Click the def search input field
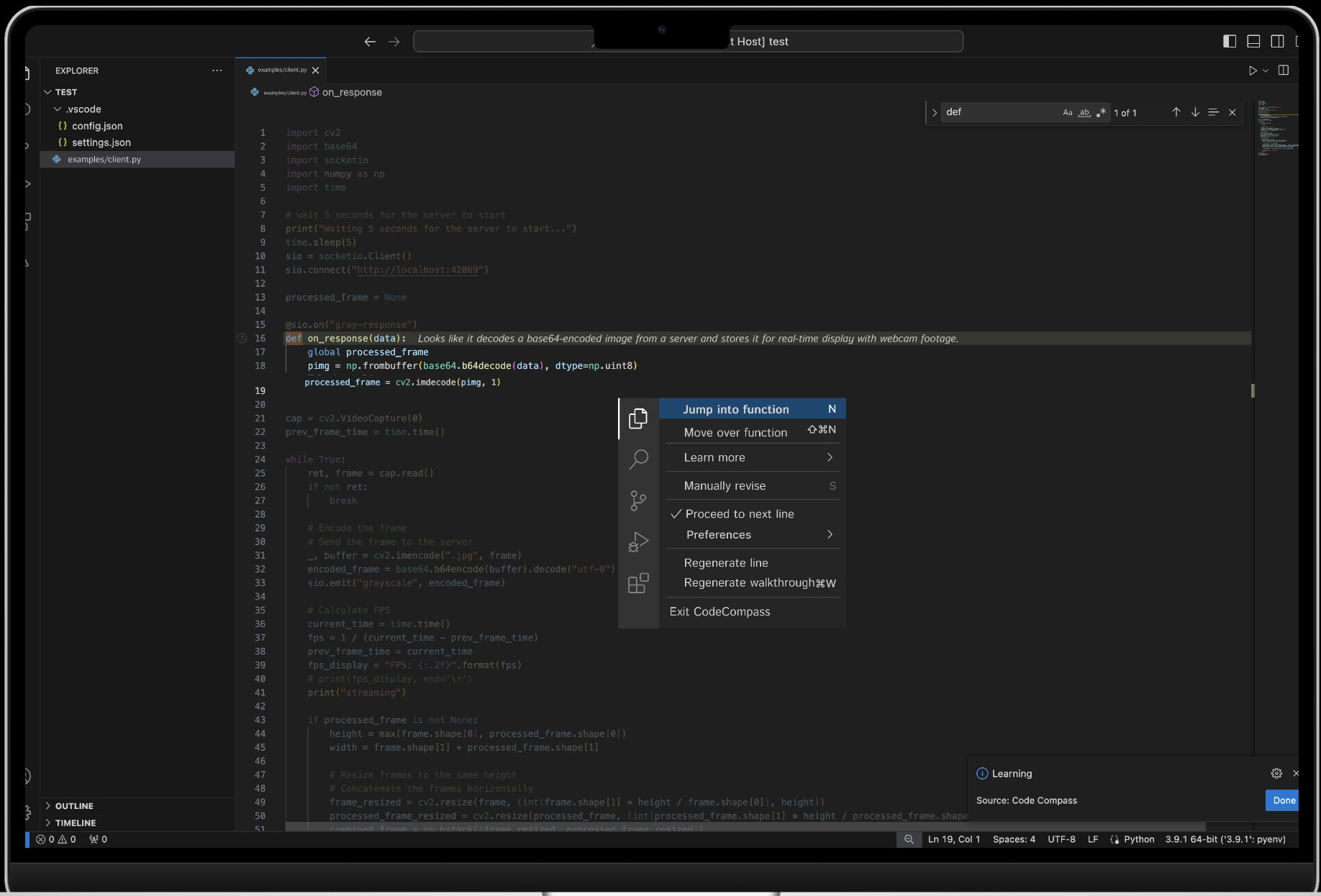1321x896 pixels. 1000,112
